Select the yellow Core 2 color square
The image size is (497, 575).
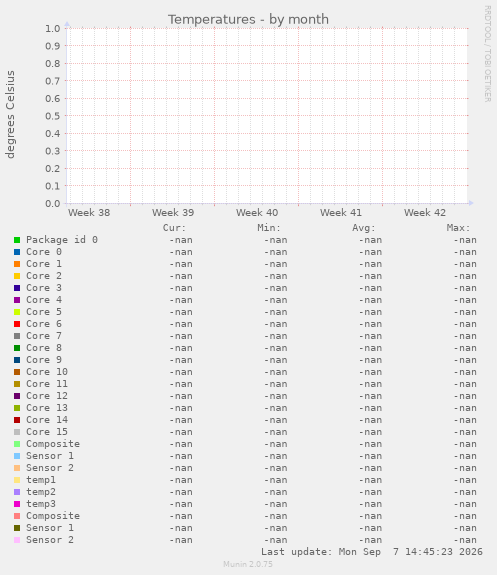point(17,276)
